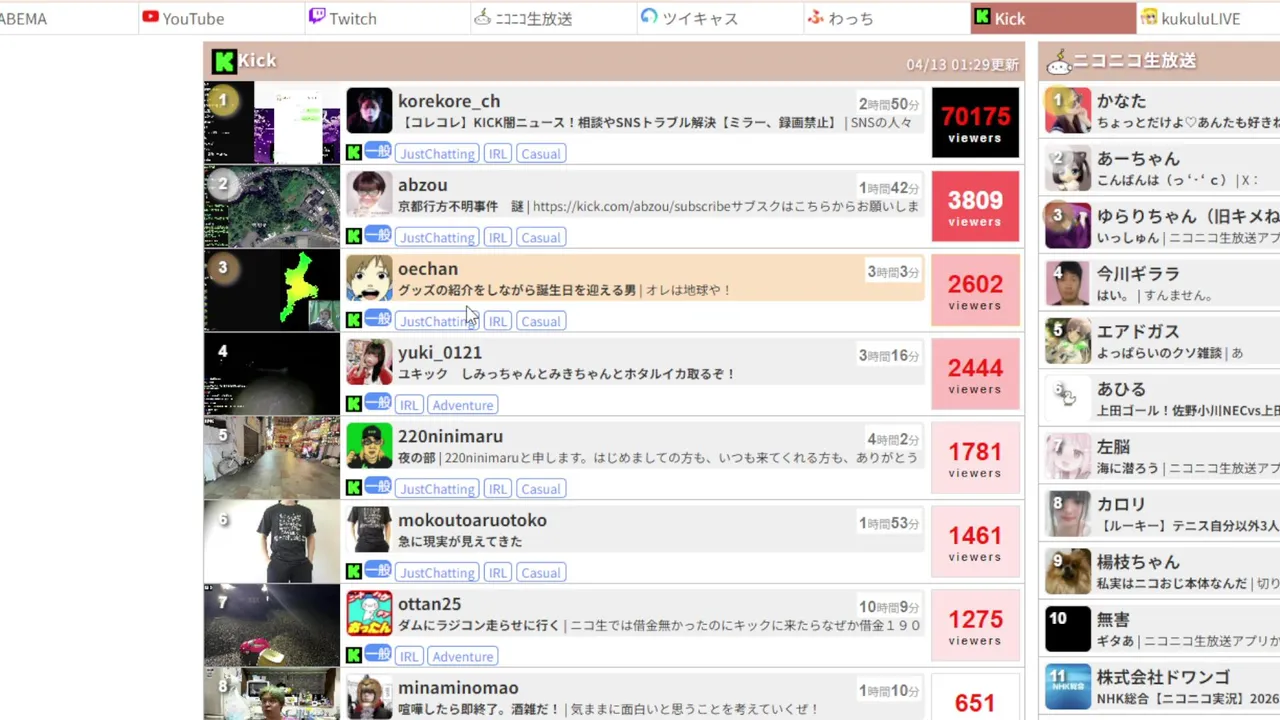The width and height of the screenshot is (1280, 720).
Task: Click IRL tag on abzou row
Action: point(498,237)
